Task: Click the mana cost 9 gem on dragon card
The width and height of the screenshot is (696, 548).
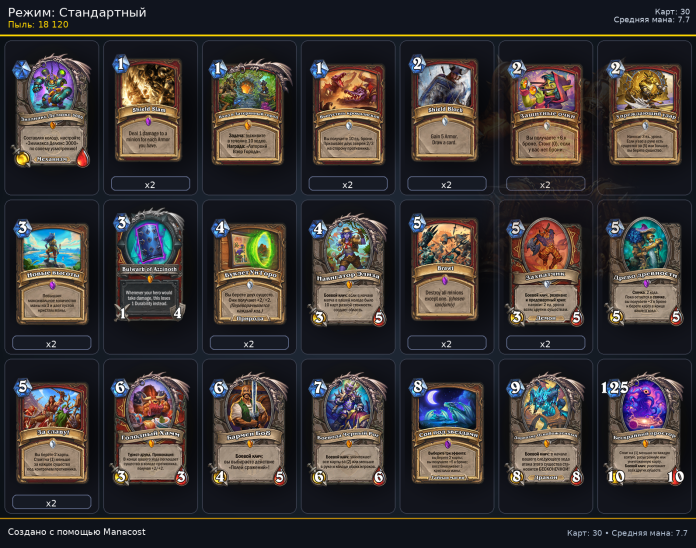Action: pos(516,388)
